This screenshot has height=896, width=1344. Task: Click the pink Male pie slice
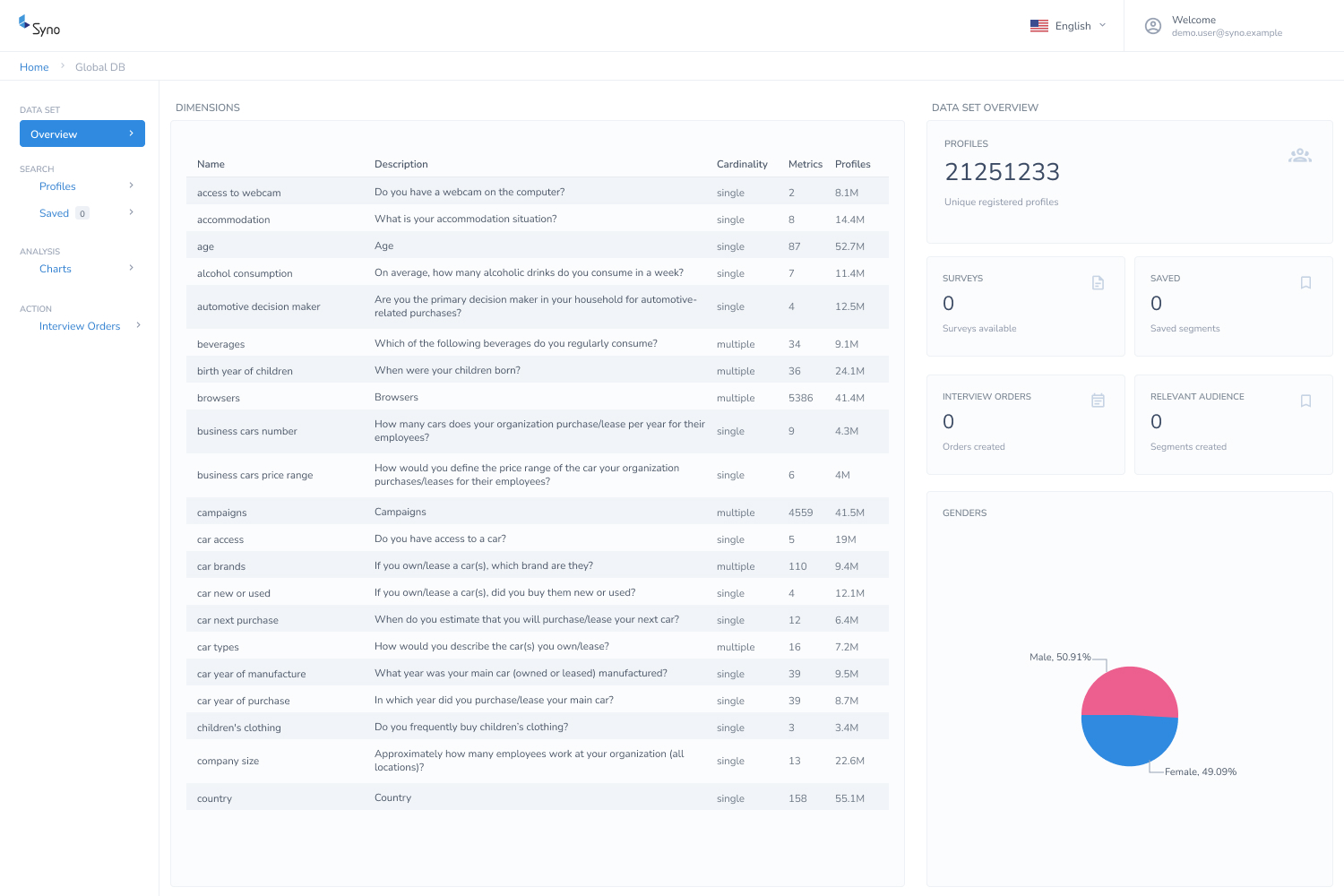pyautogui.click(x=1130, y=690)
